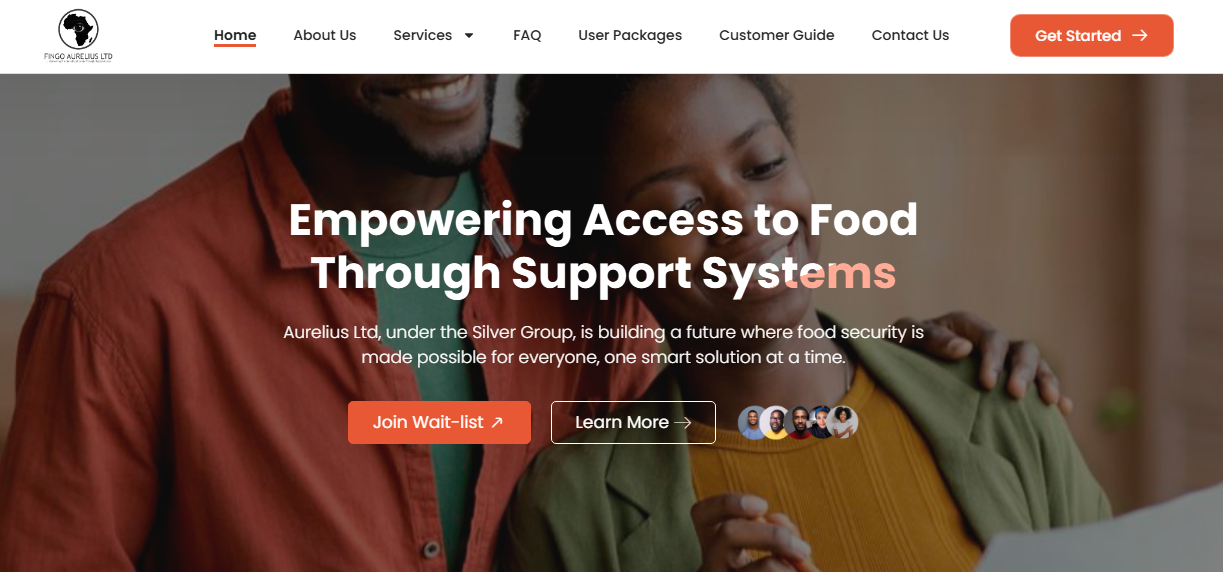Screen dimensions: 1223x572
Task: Click the middle avatar wearing red
Action: pyautogui.click(x=798, y=423)
